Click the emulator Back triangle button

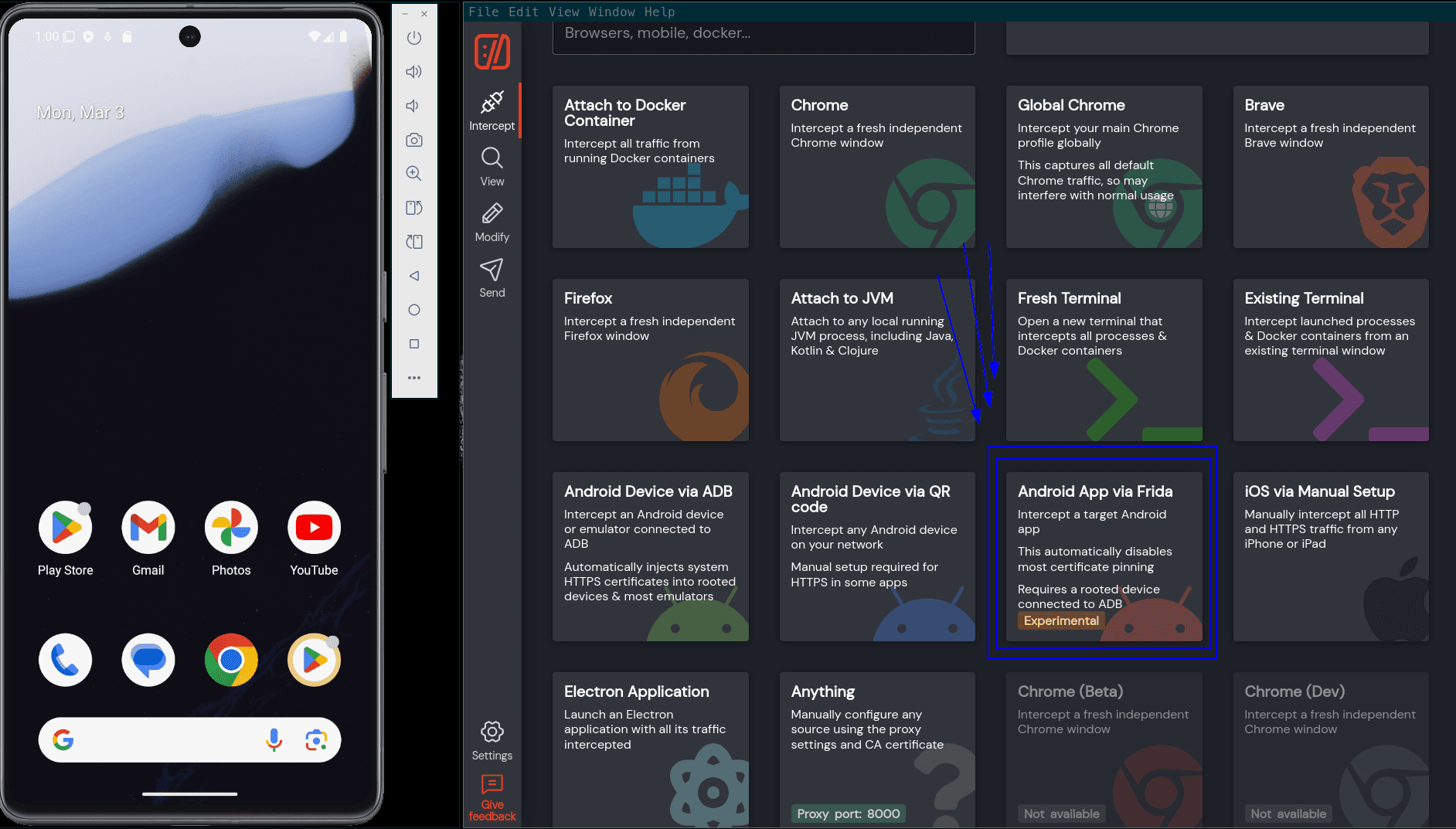414,276
